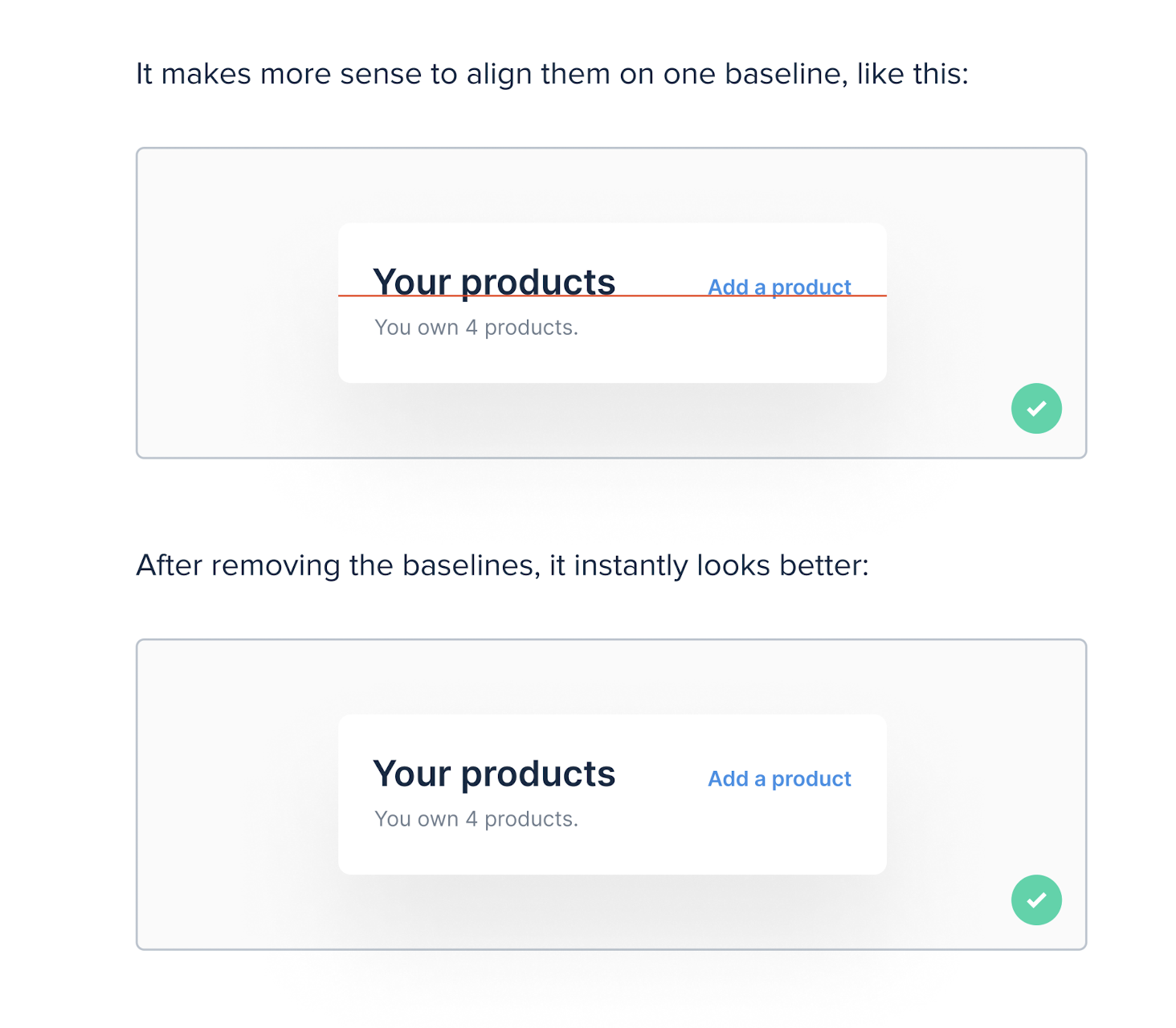
Task: Click gray frame background around the red-baseline card
Action: (237, 304)
